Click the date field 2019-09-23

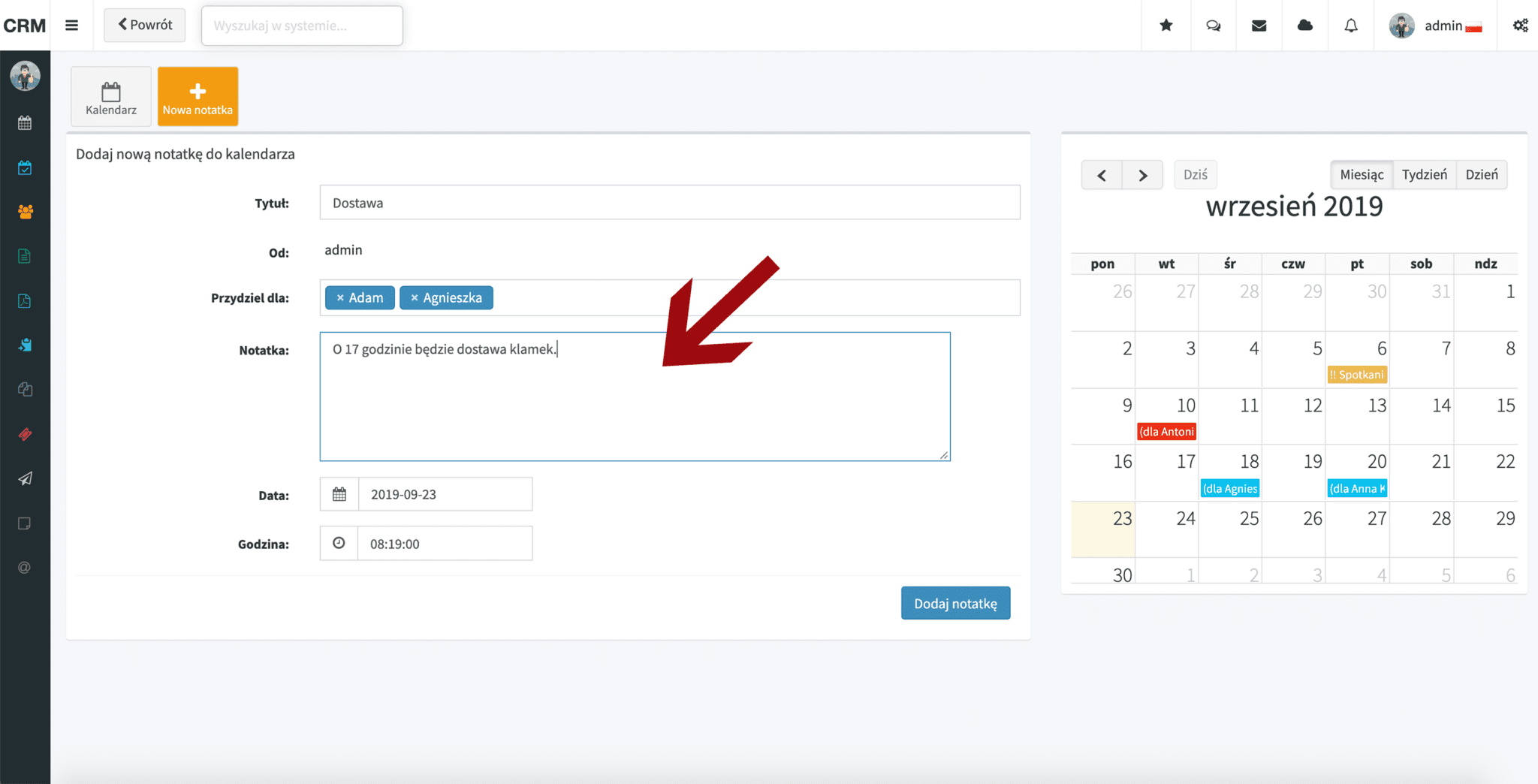[445, 494]
